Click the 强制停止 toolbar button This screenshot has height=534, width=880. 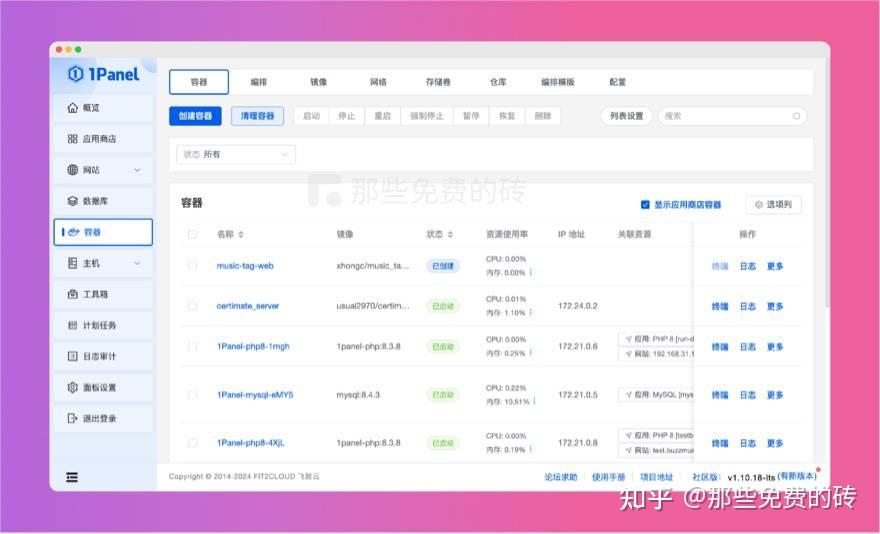[x=427, y=116]
